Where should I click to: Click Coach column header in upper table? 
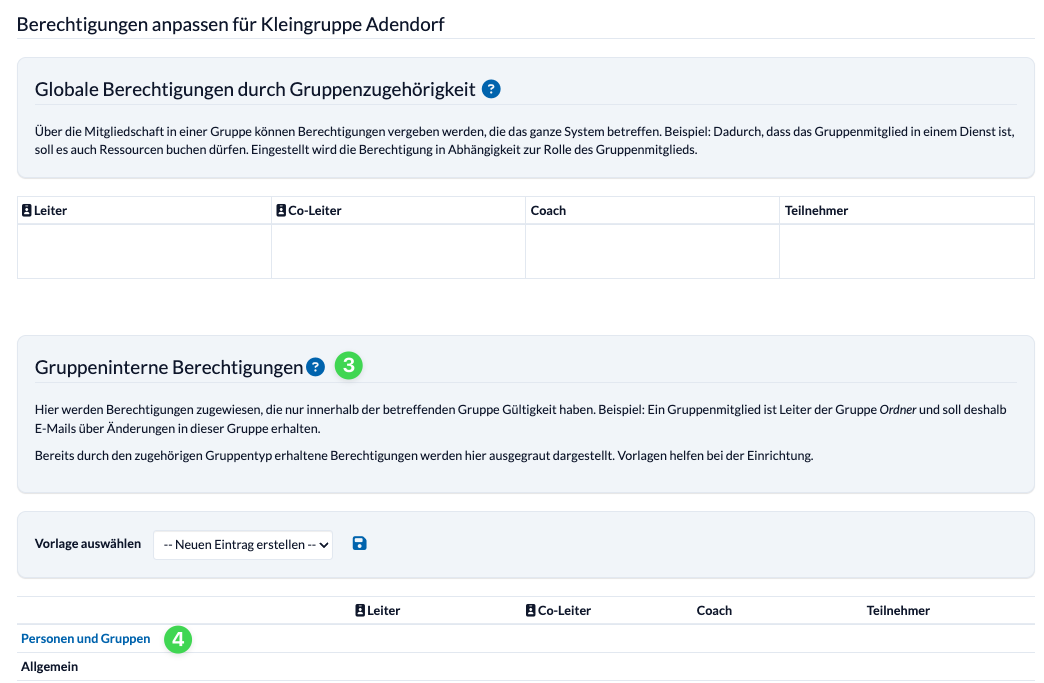(548, 211)
